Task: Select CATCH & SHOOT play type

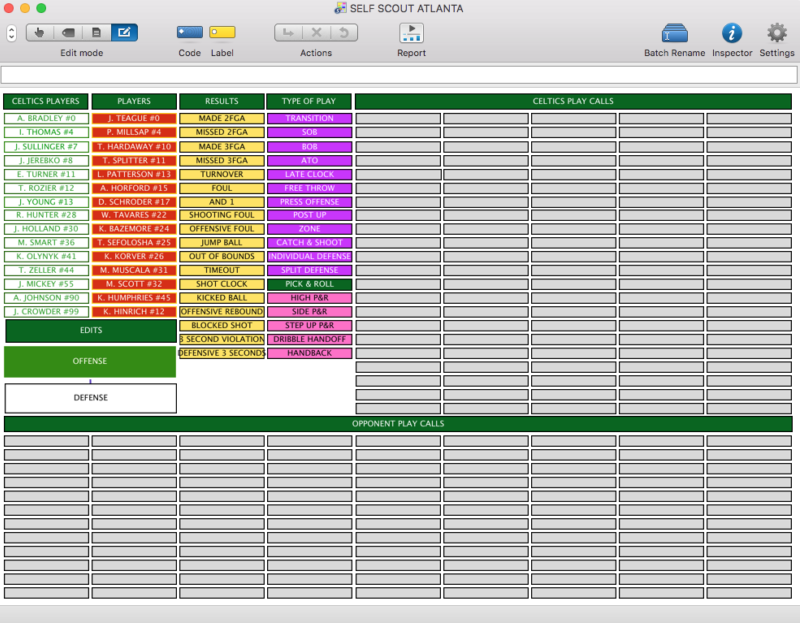Action: point(310,242)
